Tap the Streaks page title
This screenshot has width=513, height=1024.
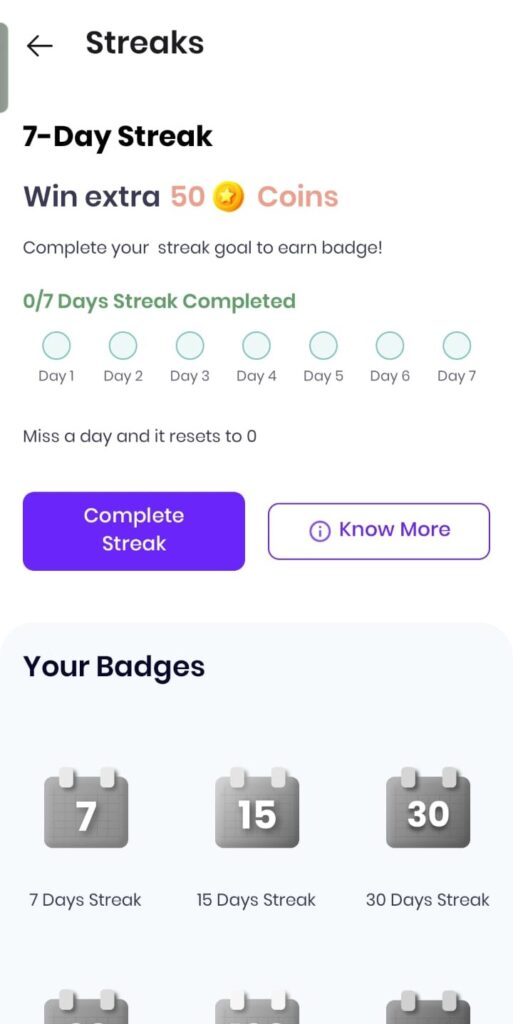coord(145,43)
